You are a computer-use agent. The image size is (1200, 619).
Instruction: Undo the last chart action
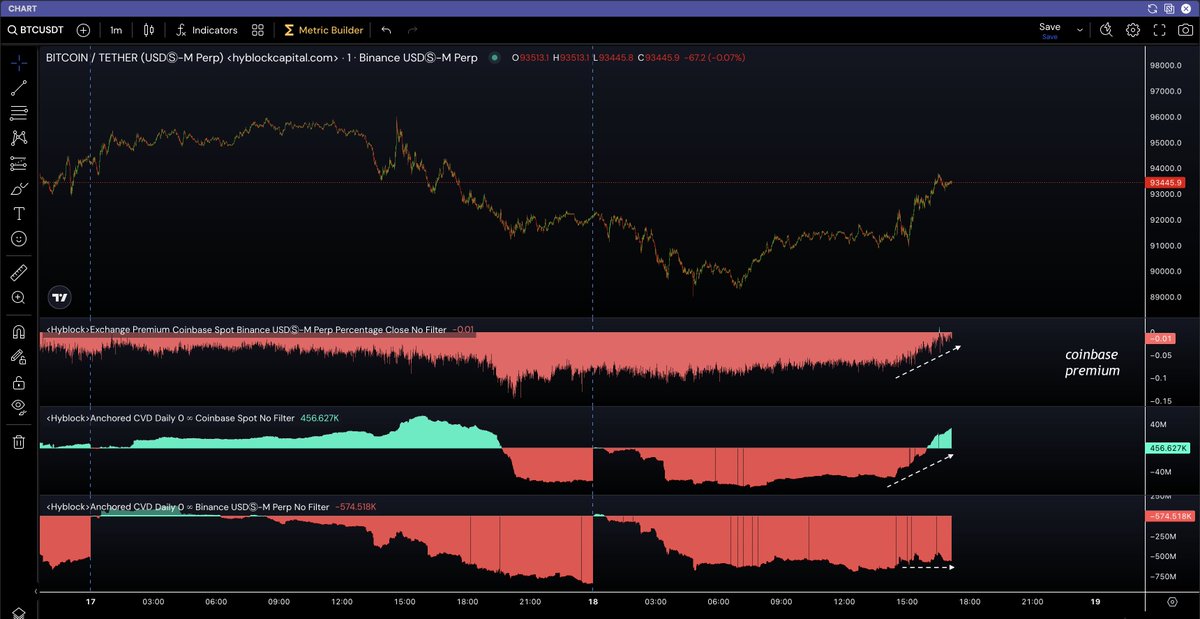pos(386,30)
